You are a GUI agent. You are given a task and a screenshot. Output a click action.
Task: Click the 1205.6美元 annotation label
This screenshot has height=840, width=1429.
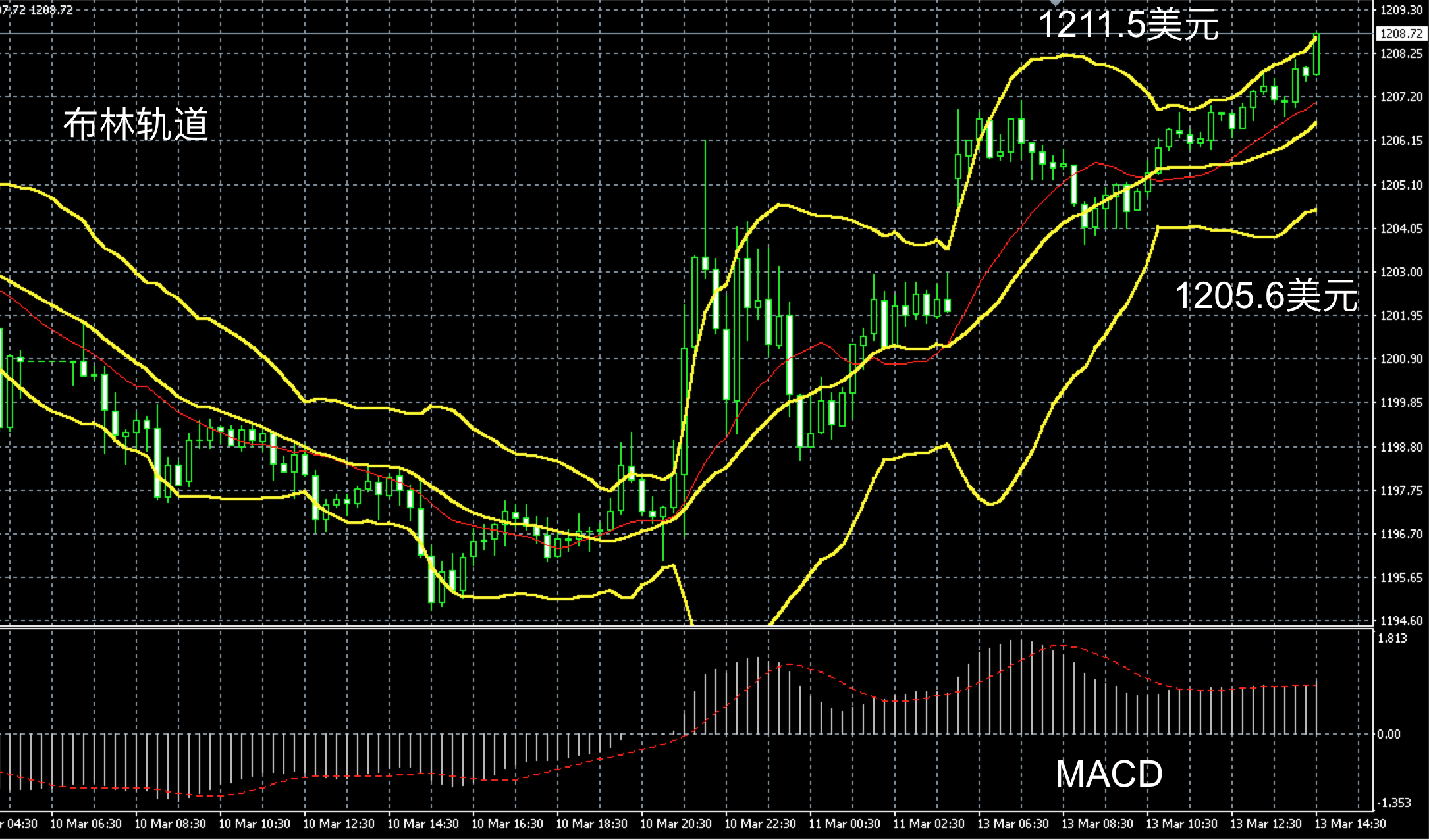pyautogui.click(x=1266, y=295)
